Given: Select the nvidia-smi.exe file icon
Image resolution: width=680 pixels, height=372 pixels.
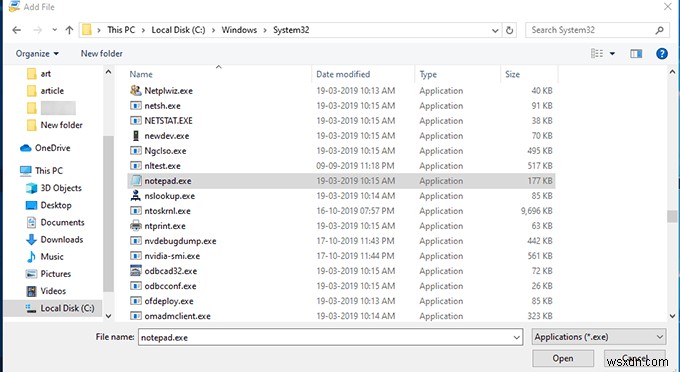Looking at the screenshot, I should pyautogui.click(x=136, y=256).
